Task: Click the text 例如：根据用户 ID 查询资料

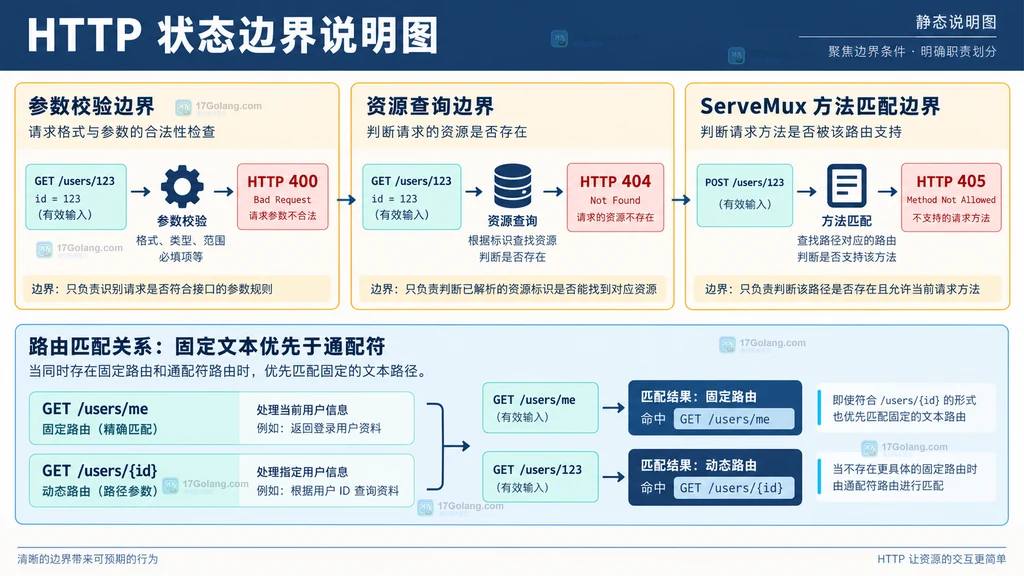Action: (x=327, y=490)
